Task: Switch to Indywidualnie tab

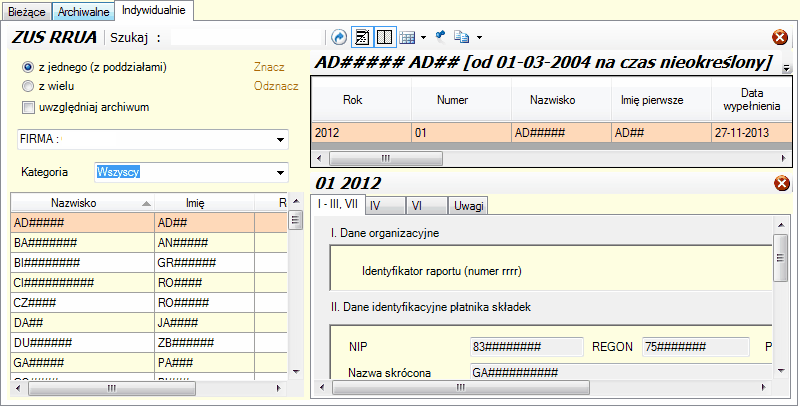Action: pyautogui.click(x=154, y=10)
